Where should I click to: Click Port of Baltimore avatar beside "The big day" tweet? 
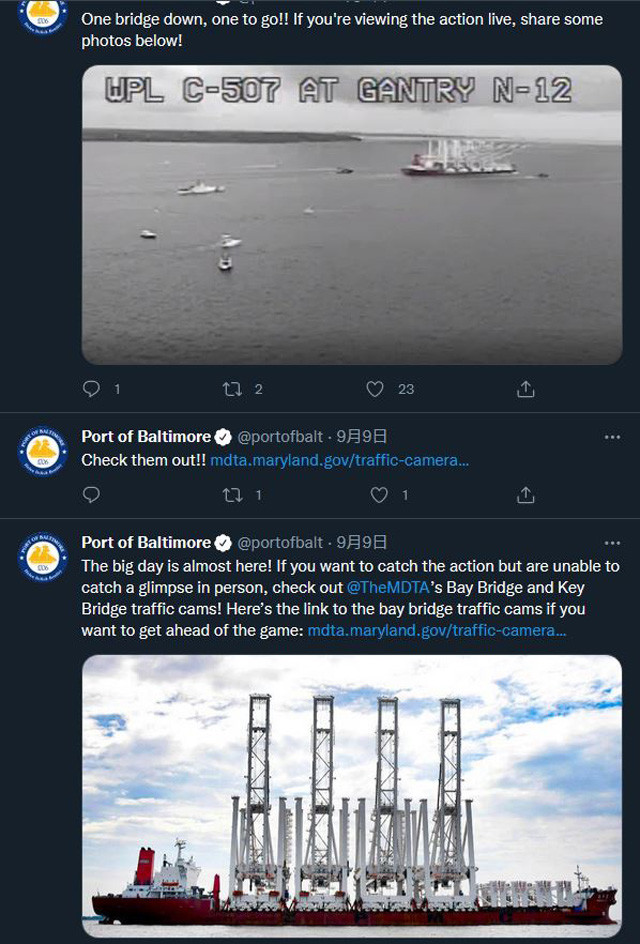click(43, 558)
